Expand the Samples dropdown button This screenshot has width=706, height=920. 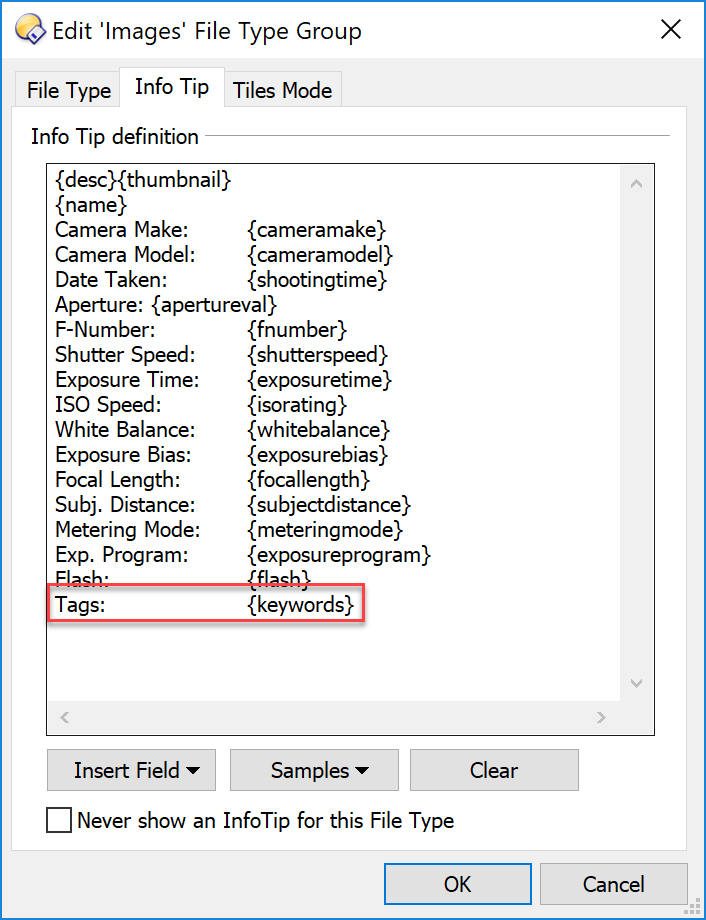pyautogui.click(x=315, y=770)
